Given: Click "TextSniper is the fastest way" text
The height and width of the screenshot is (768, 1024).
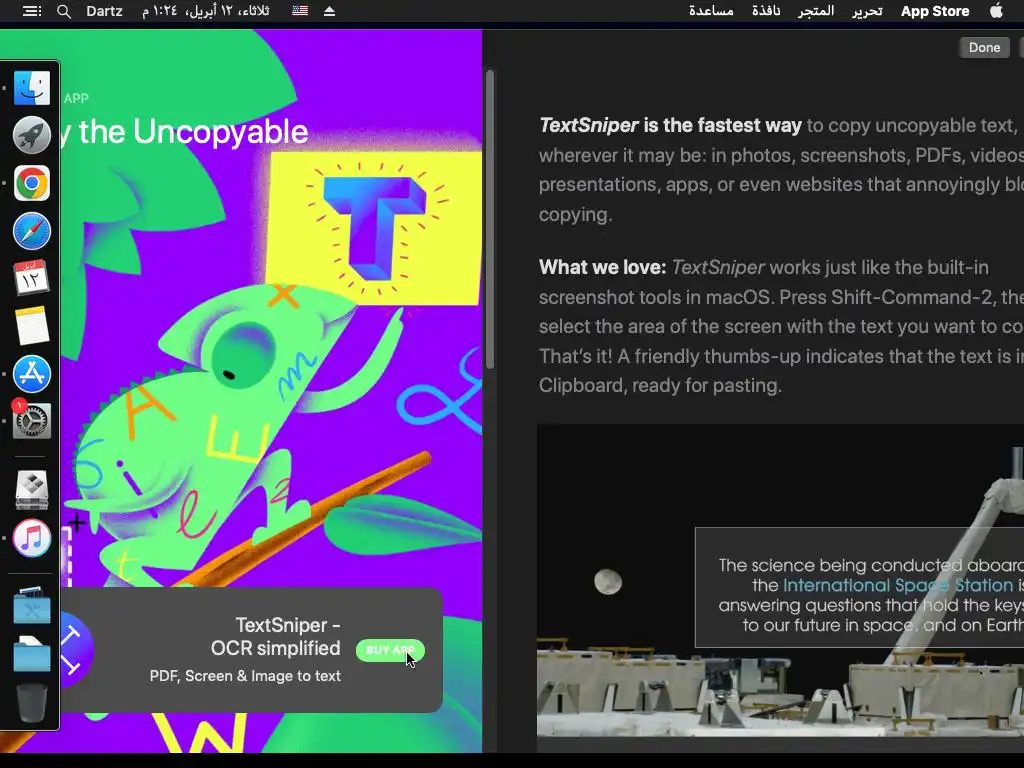Looking at the screenshot, I should 670,125.
